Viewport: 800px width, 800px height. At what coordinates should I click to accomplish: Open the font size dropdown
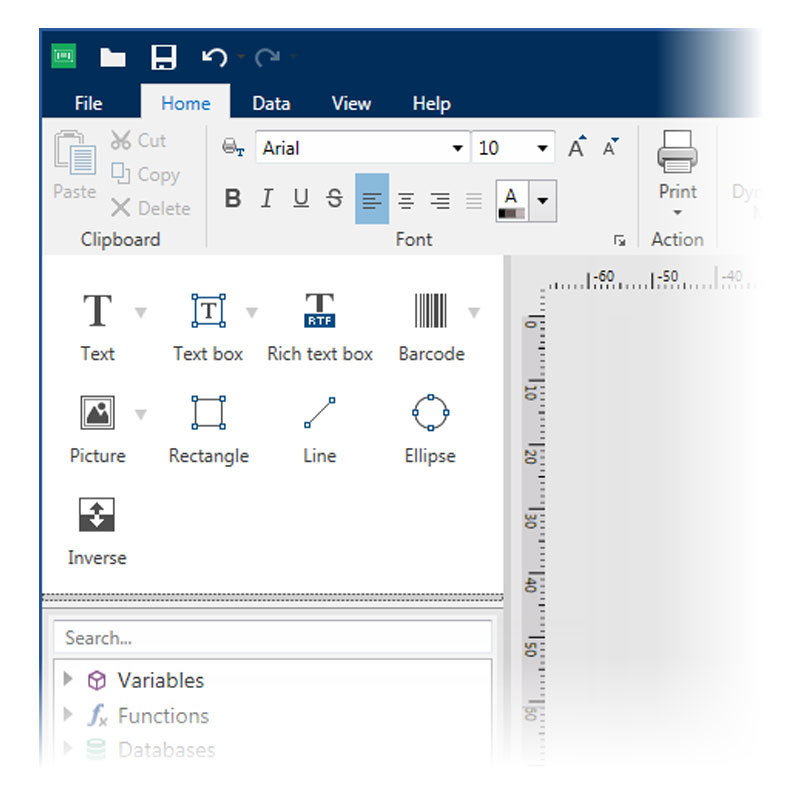(x=540, y=147)
